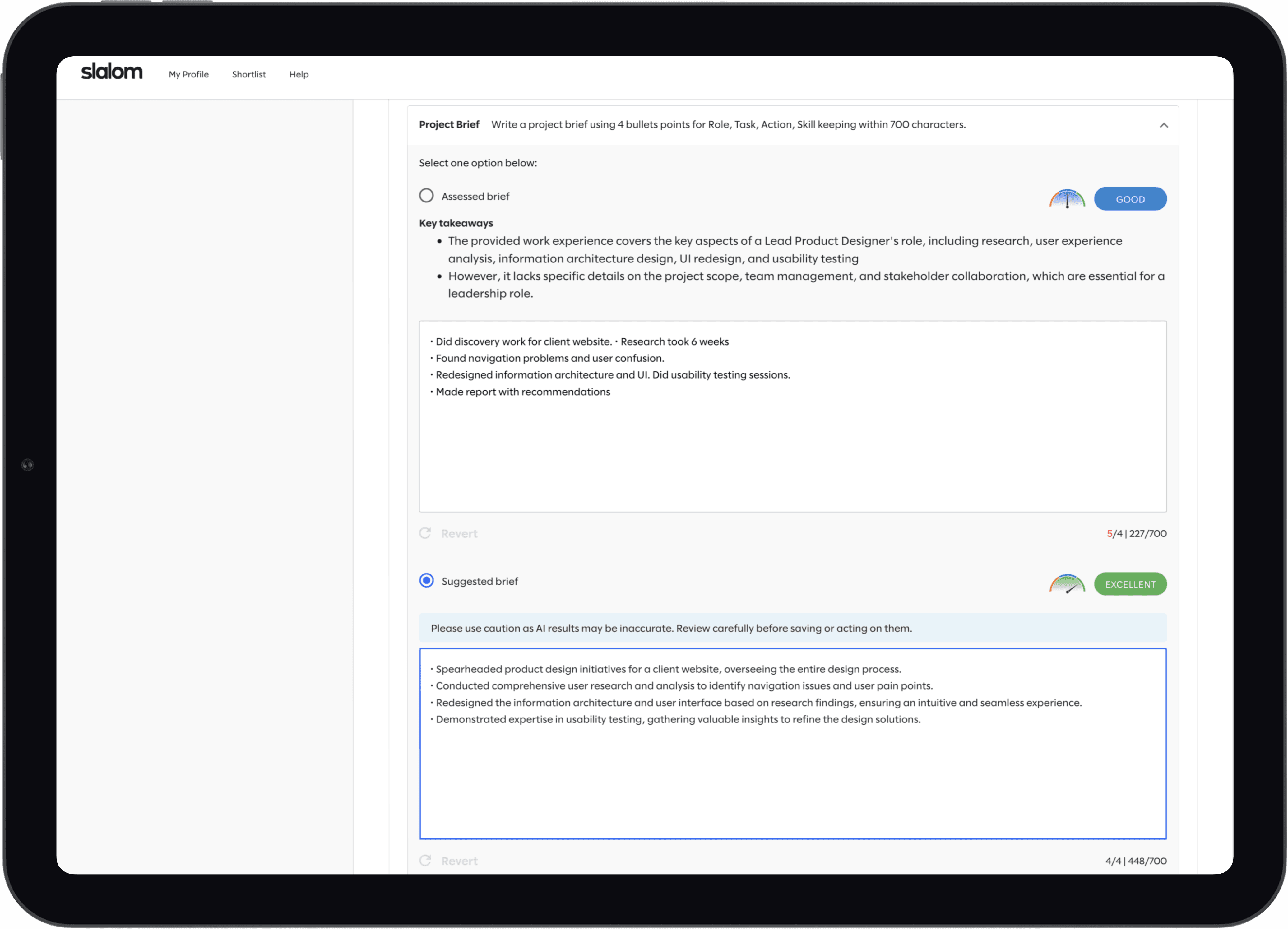Click the Excellent rating gauge icon
1288x929 pixels.
(1067, 584)
